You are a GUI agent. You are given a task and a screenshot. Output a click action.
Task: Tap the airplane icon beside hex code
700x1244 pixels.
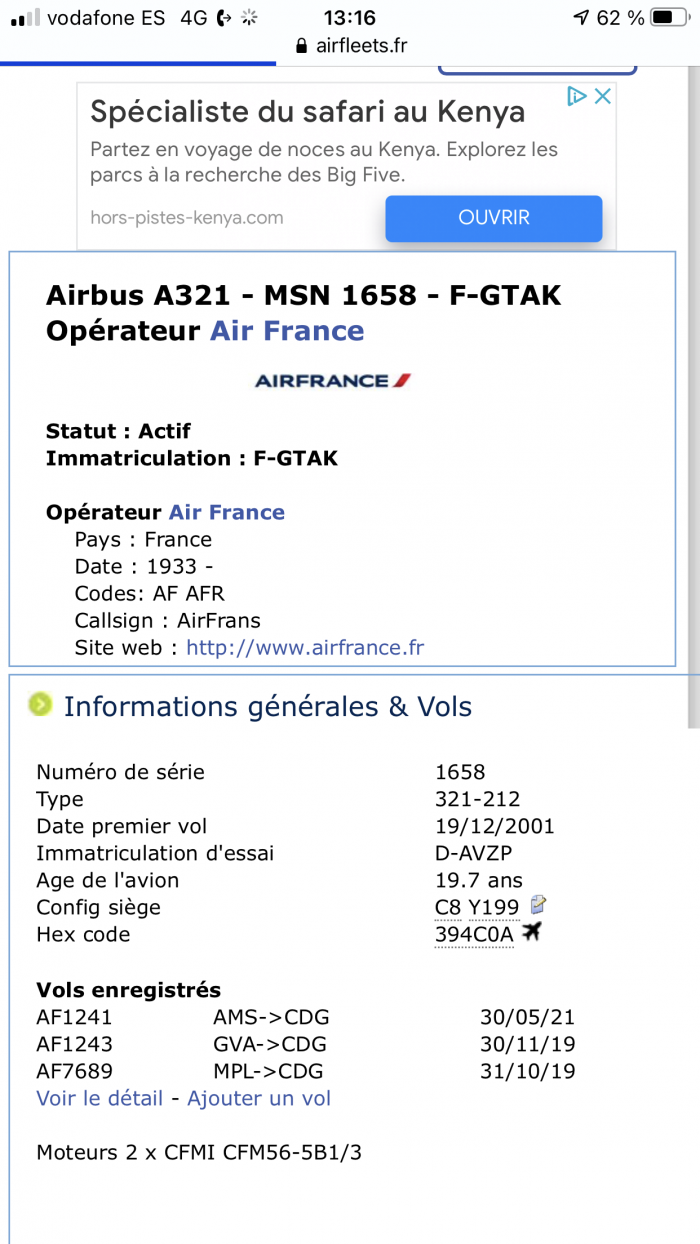(531, 933)
